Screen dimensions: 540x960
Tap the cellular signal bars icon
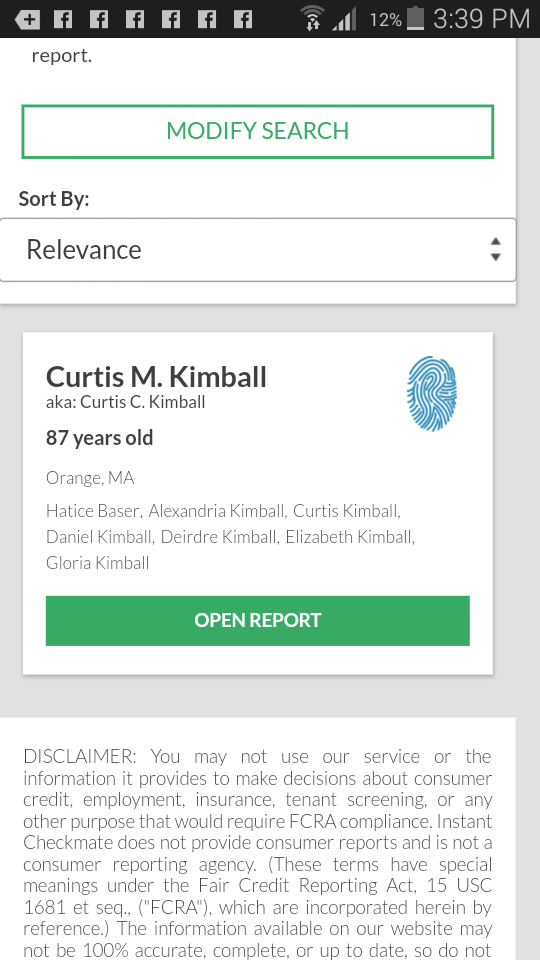345,20
